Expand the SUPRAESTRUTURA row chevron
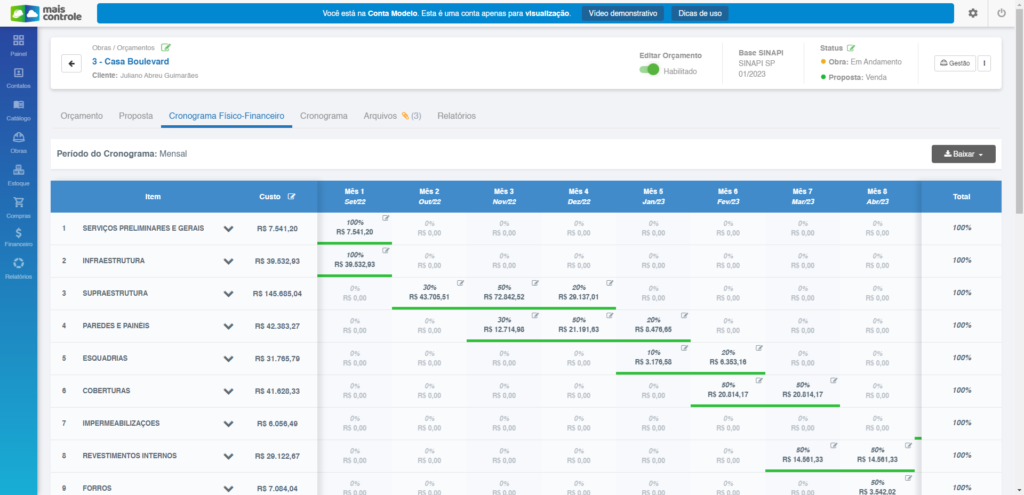The image size is (1024, 495). click(228, 294)
